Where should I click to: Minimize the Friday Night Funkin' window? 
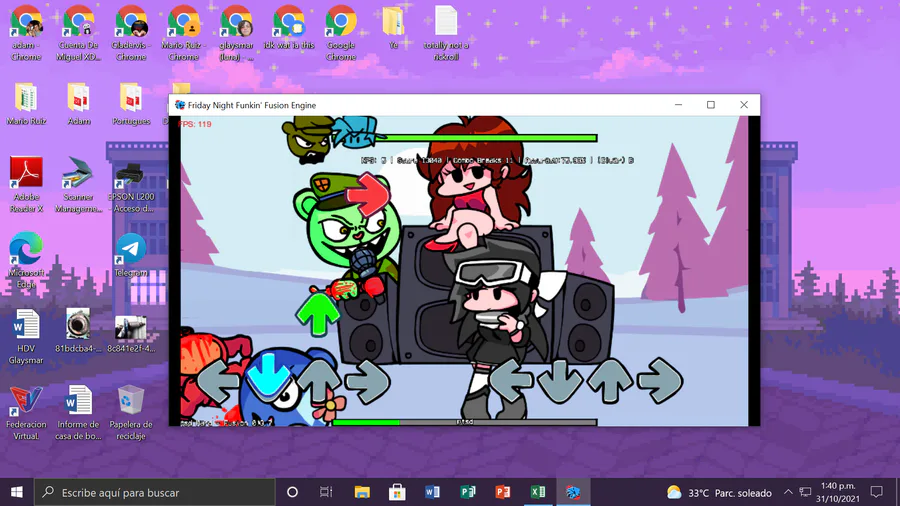pos(678,105)
